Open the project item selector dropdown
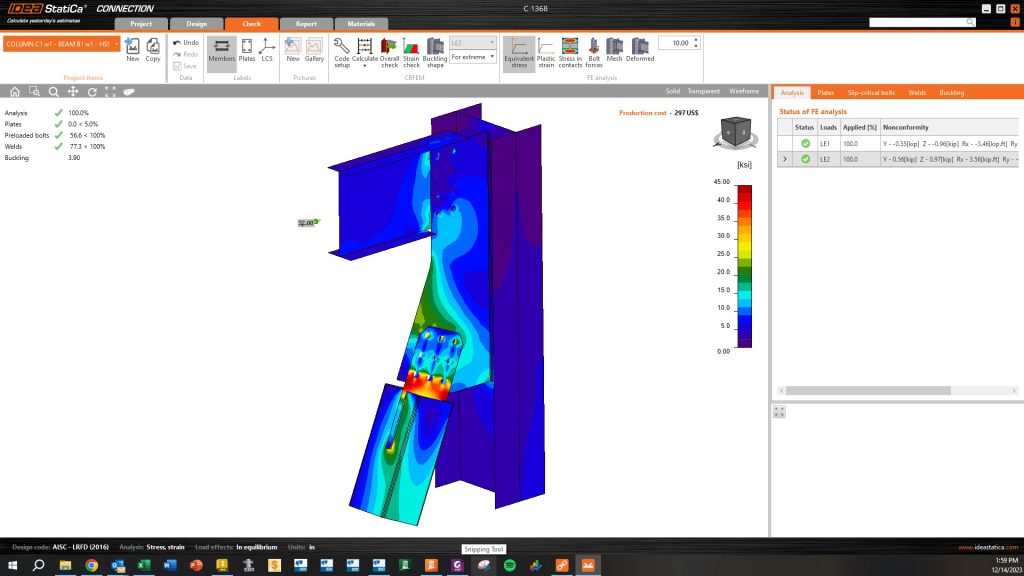 pos(116,44)
